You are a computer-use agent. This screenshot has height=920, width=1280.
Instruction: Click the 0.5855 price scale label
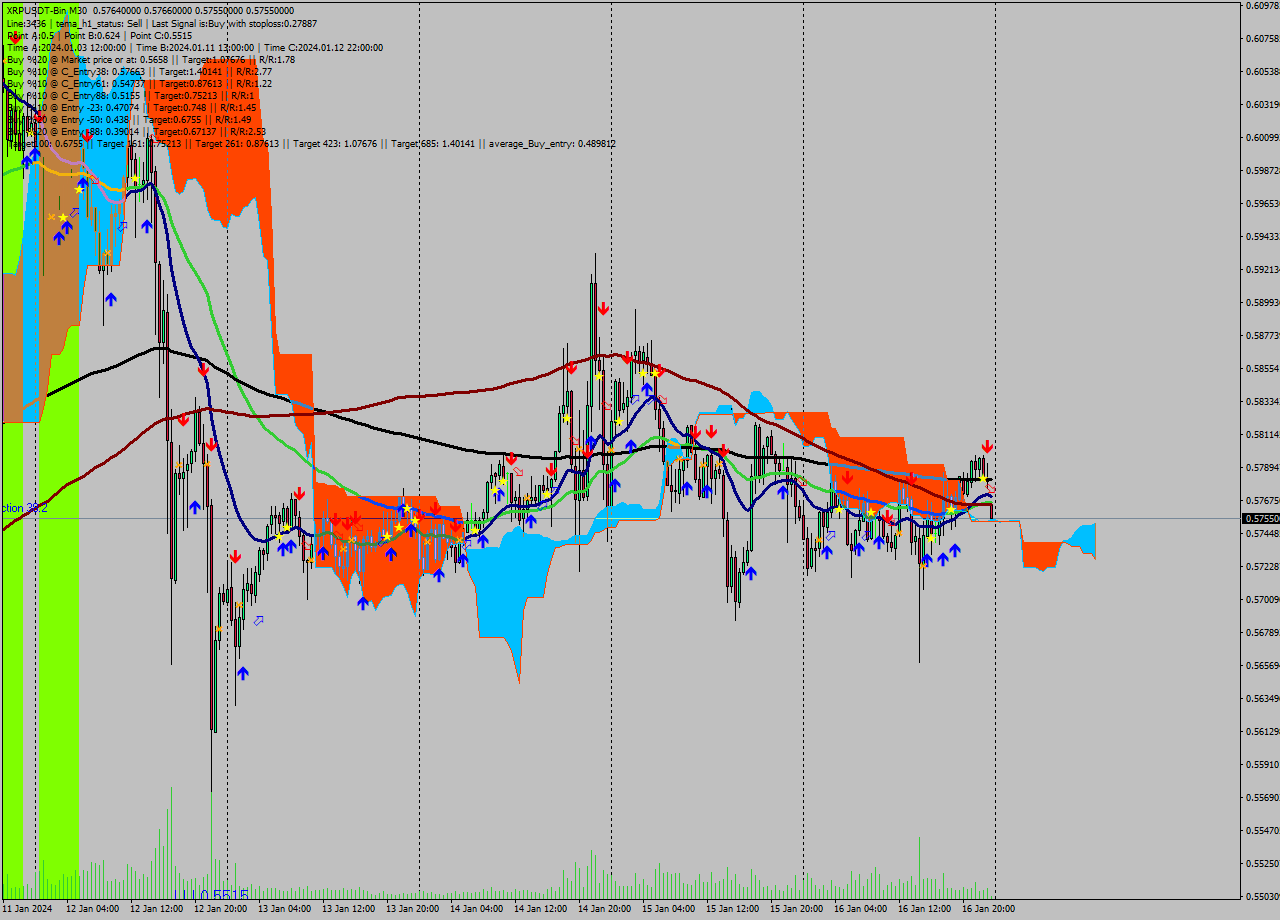(1263, 368)
